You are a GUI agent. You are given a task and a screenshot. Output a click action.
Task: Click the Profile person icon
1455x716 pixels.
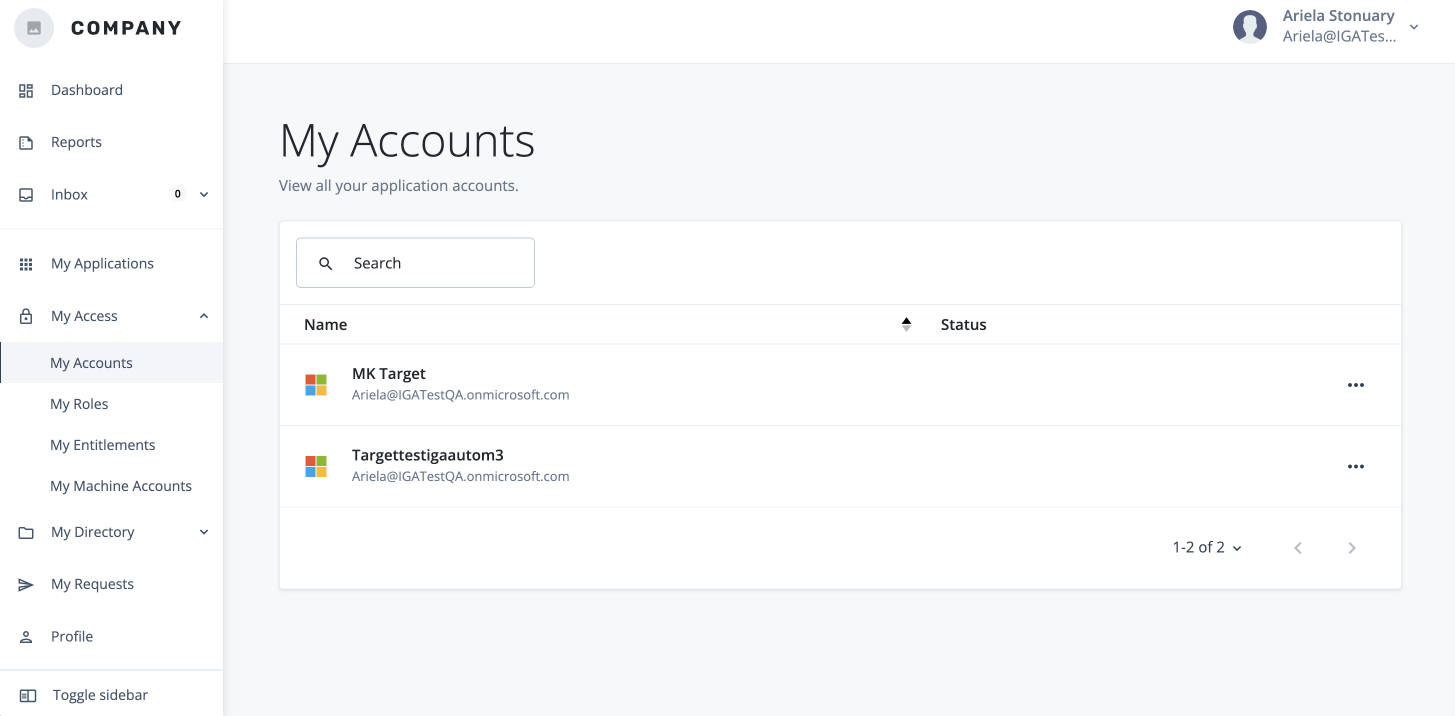(25, 636)
